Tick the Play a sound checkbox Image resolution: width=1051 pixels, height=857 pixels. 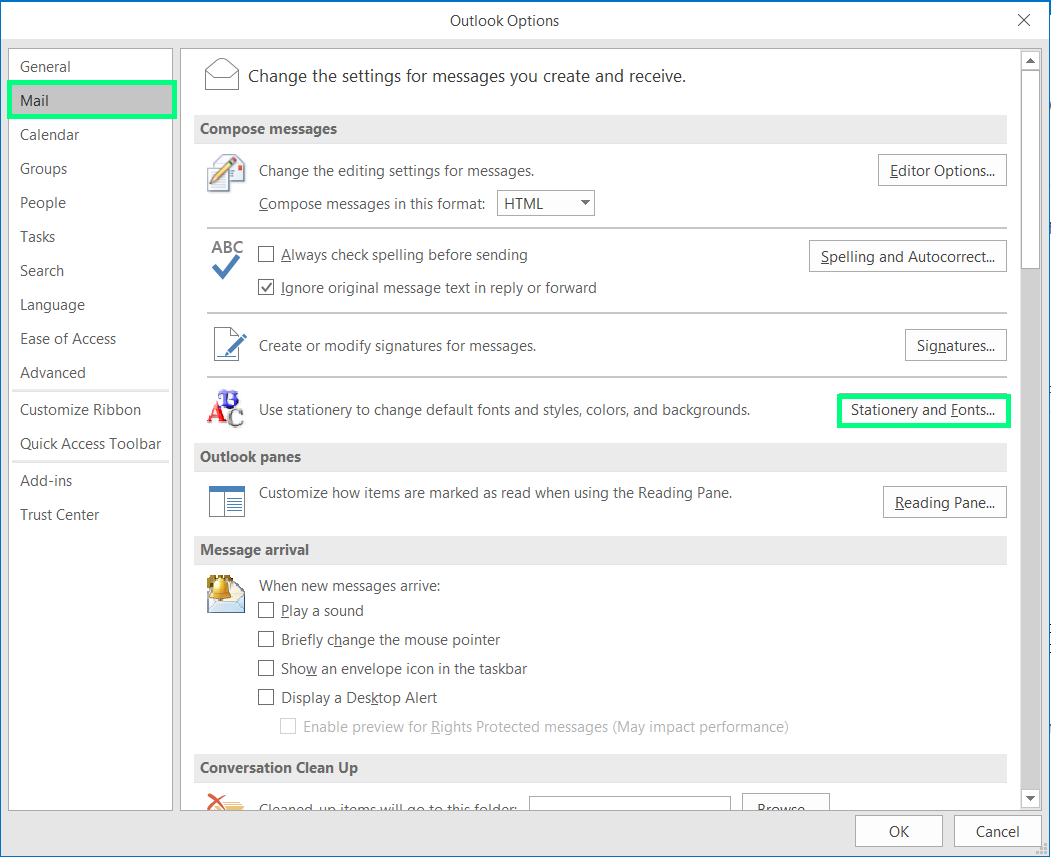click(x=266, y=610)
